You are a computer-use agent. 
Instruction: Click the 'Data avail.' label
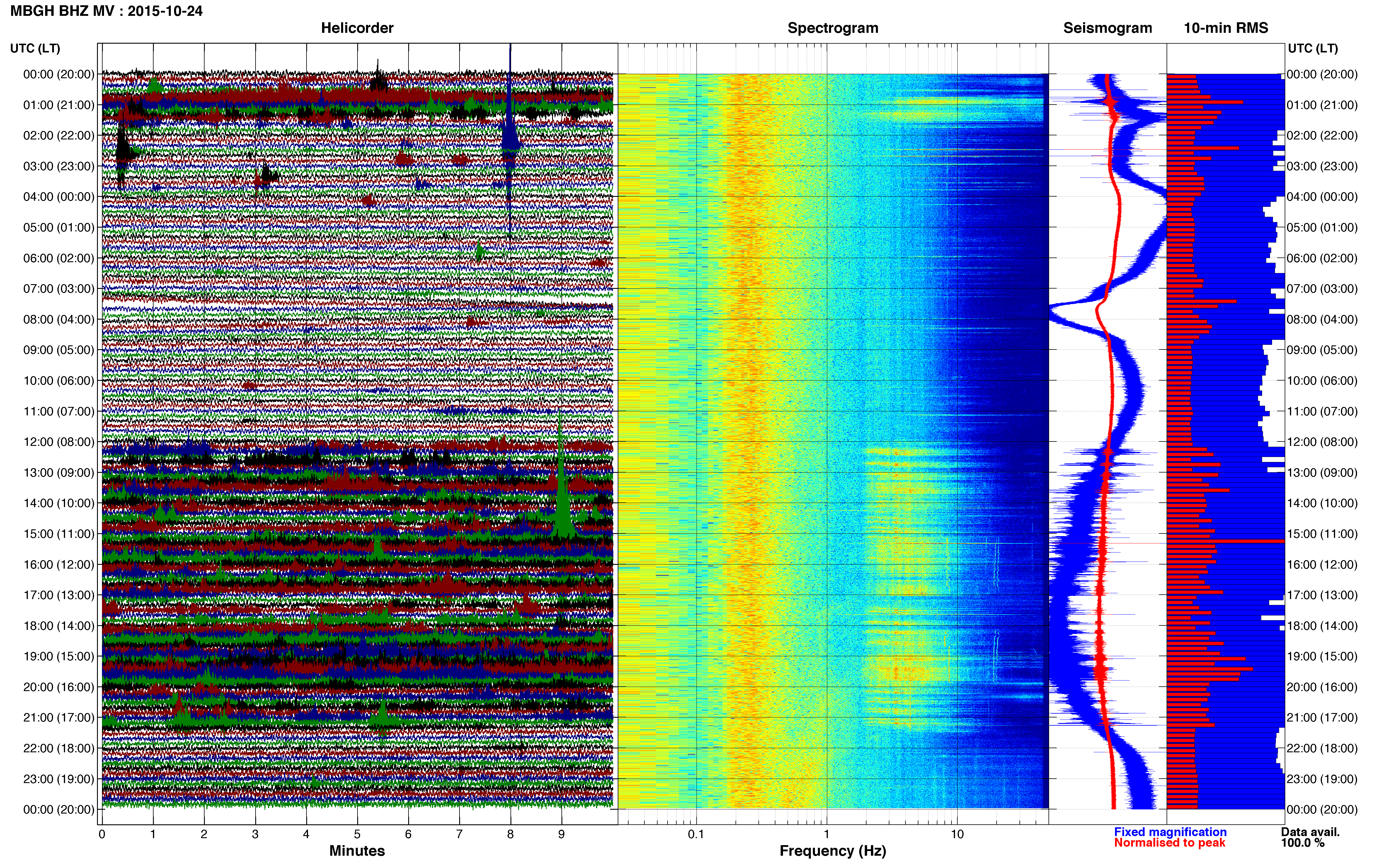point(1310,832)
